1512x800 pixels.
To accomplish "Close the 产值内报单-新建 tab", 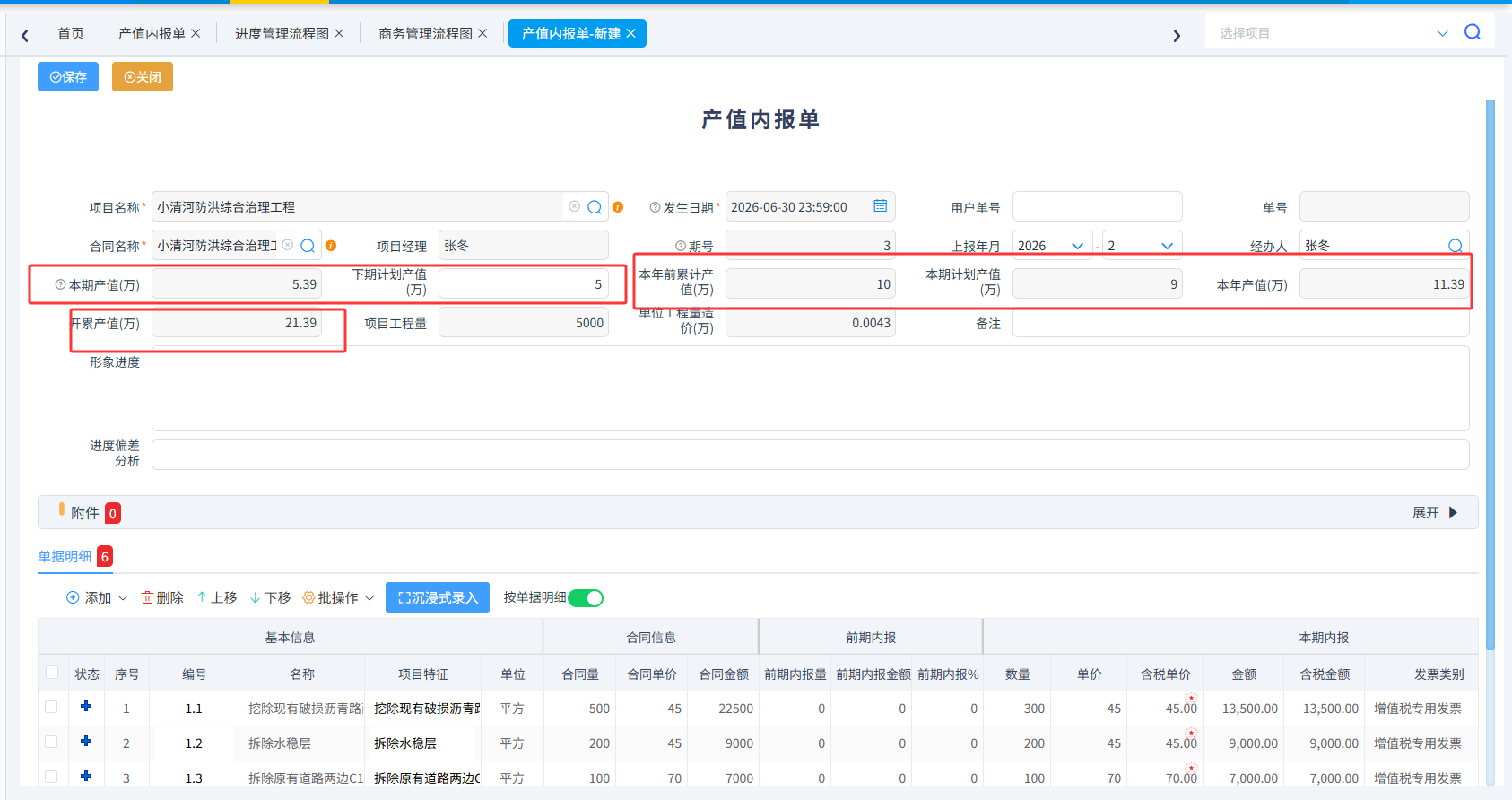I will tap(631, 33).
